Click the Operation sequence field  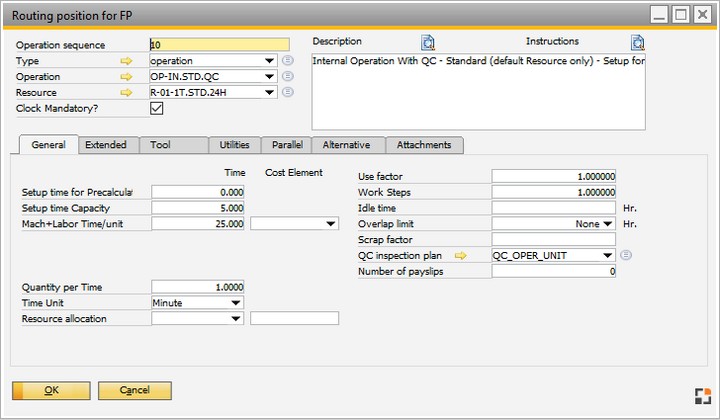coord(218,45)
